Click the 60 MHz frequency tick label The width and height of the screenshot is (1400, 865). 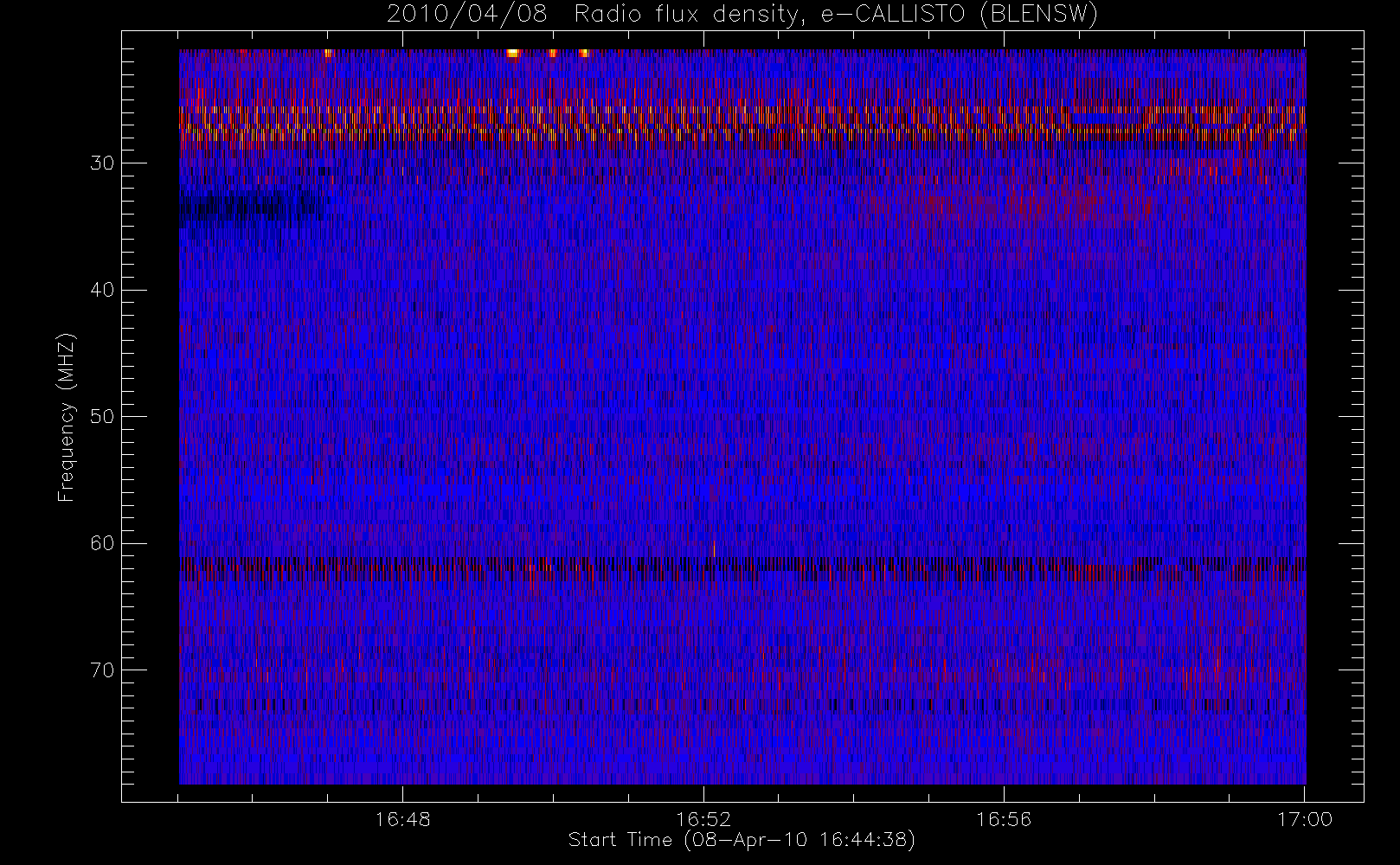[x=102, y=543]
